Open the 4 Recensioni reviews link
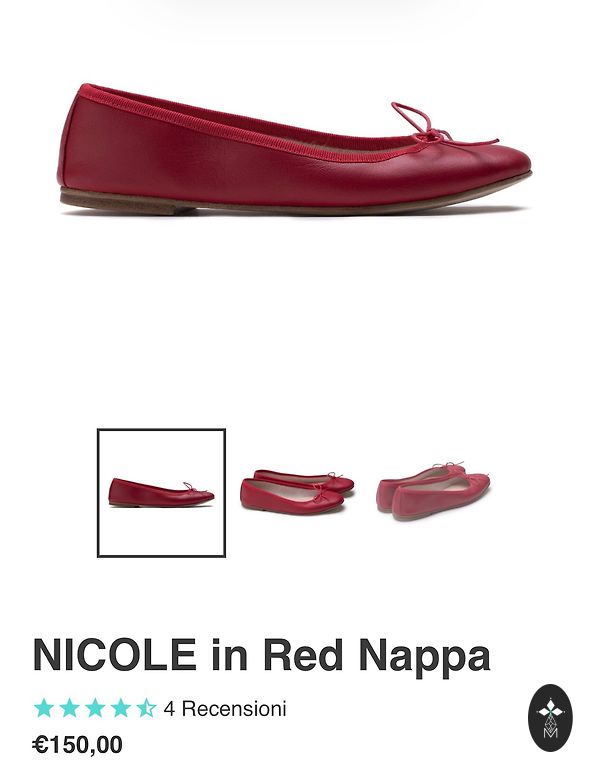 (225, 709)
